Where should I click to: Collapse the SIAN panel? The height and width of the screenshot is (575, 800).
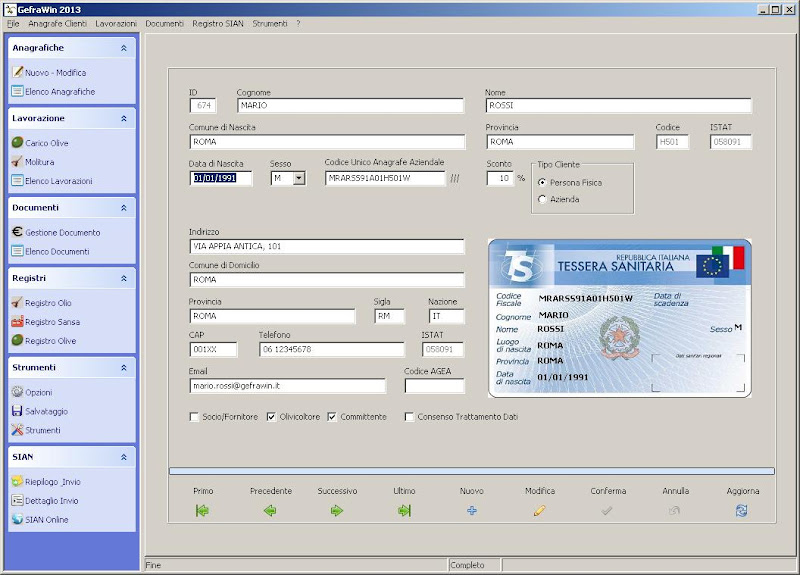123,457
